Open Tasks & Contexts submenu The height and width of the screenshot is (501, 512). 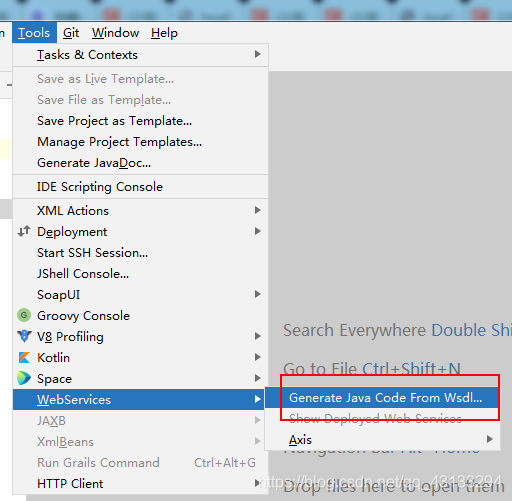[x=140, y=54]
